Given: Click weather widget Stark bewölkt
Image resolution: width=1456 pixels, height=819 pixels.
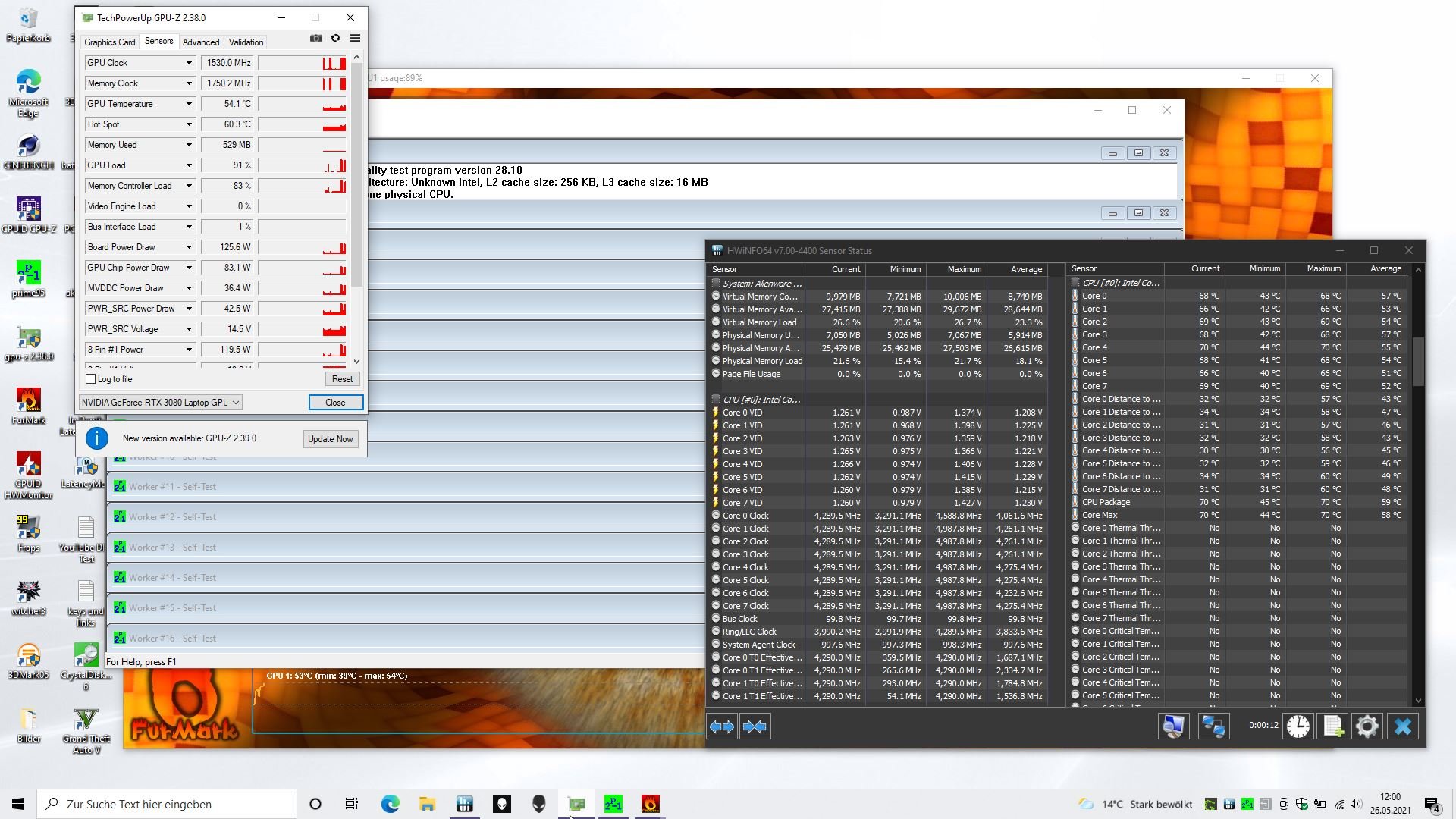Looking at the screenshot, I should (x=1135, y=804).
